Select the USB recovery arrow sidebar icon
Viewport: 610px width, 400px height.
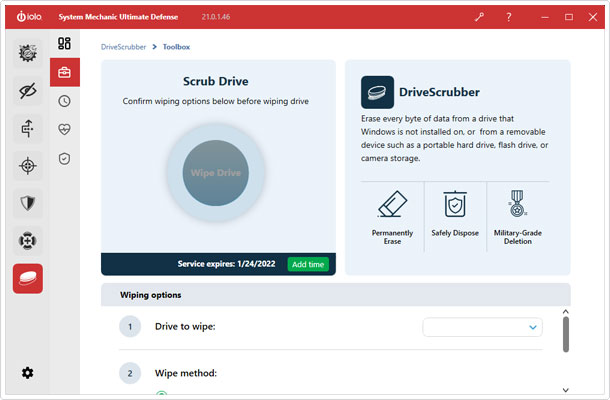[x=28, y=128]
